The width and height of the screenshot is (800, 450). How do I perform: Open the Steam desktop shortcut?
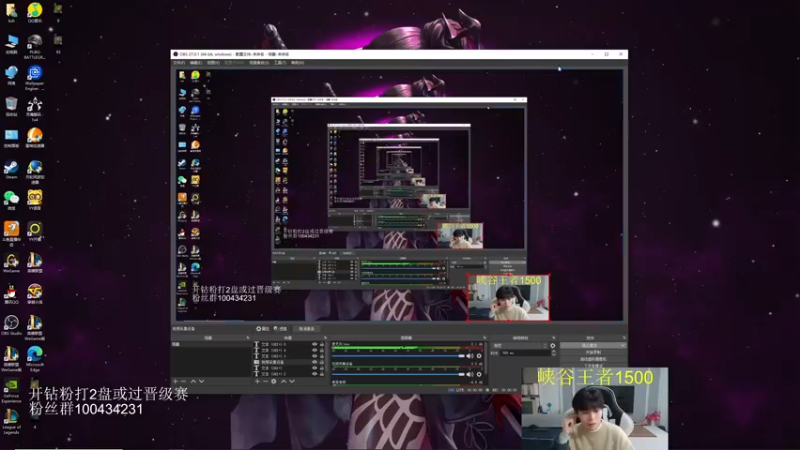(11, 170)
